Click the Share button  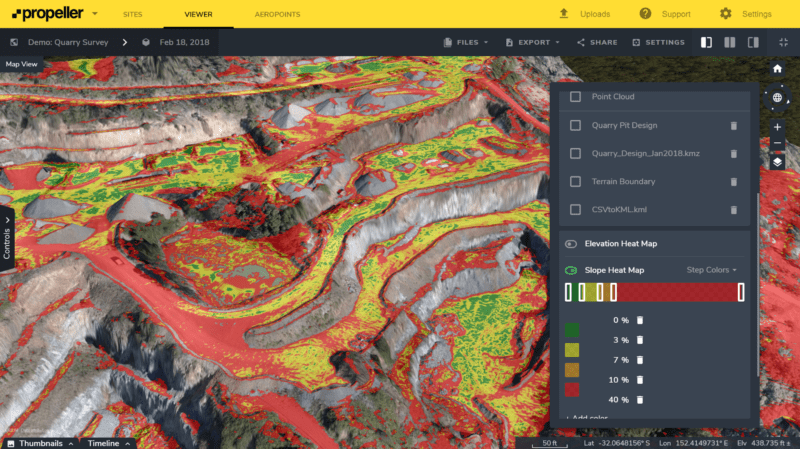pyautogui.click(x=597, y=42)
